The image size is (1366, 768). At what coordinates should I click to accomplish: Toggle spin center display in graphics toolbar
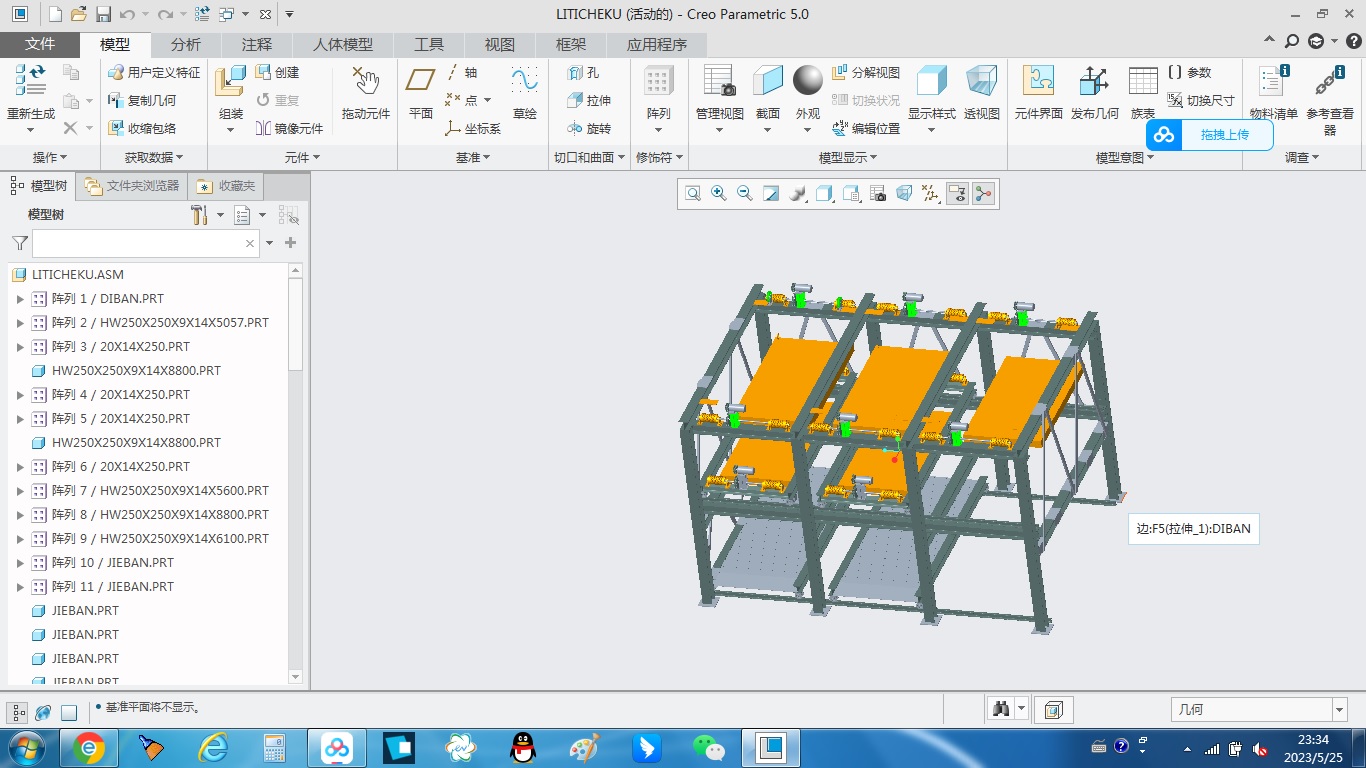984,194
